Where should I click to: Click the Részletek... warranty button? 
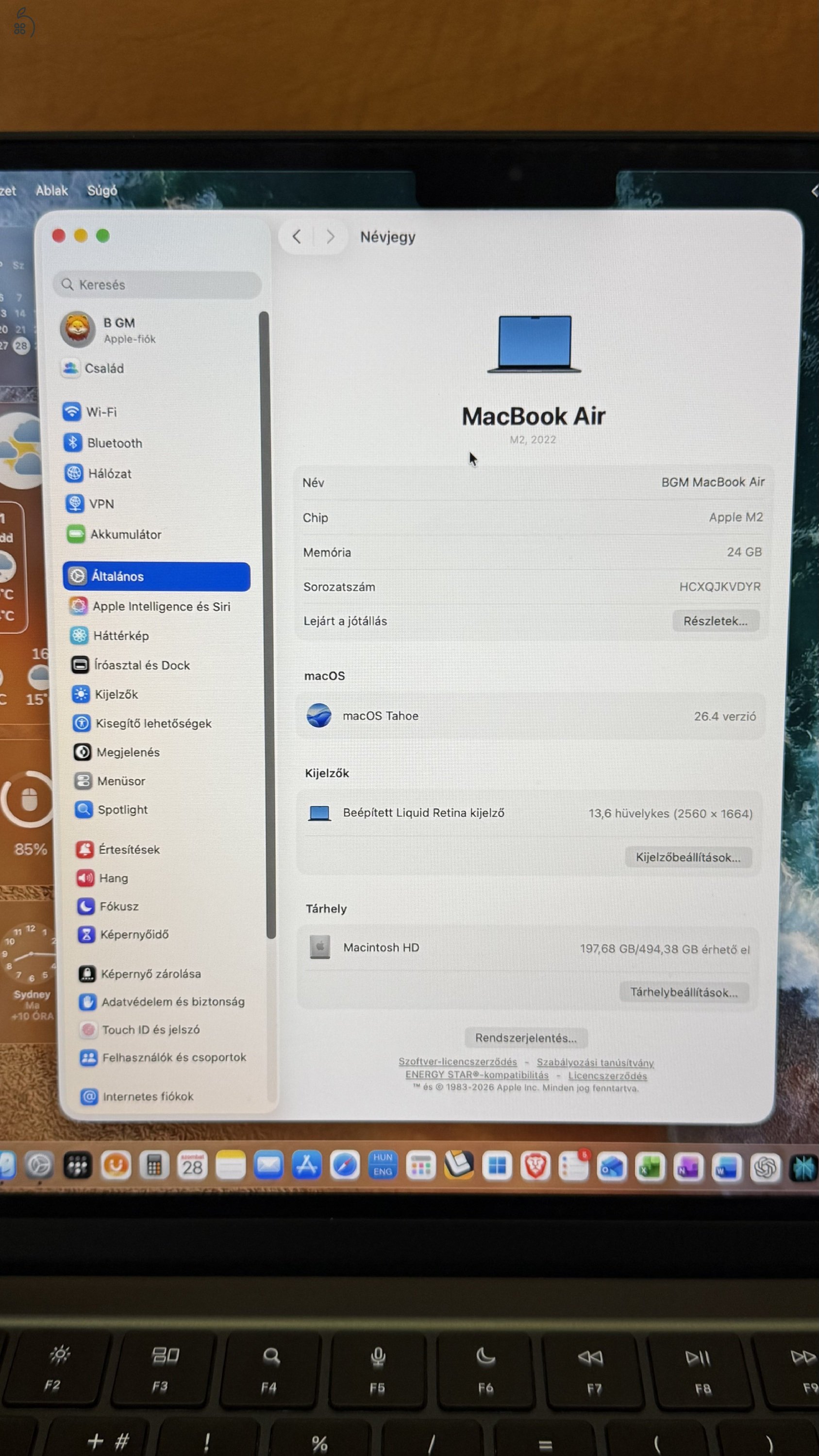click(x=715, y=621)
